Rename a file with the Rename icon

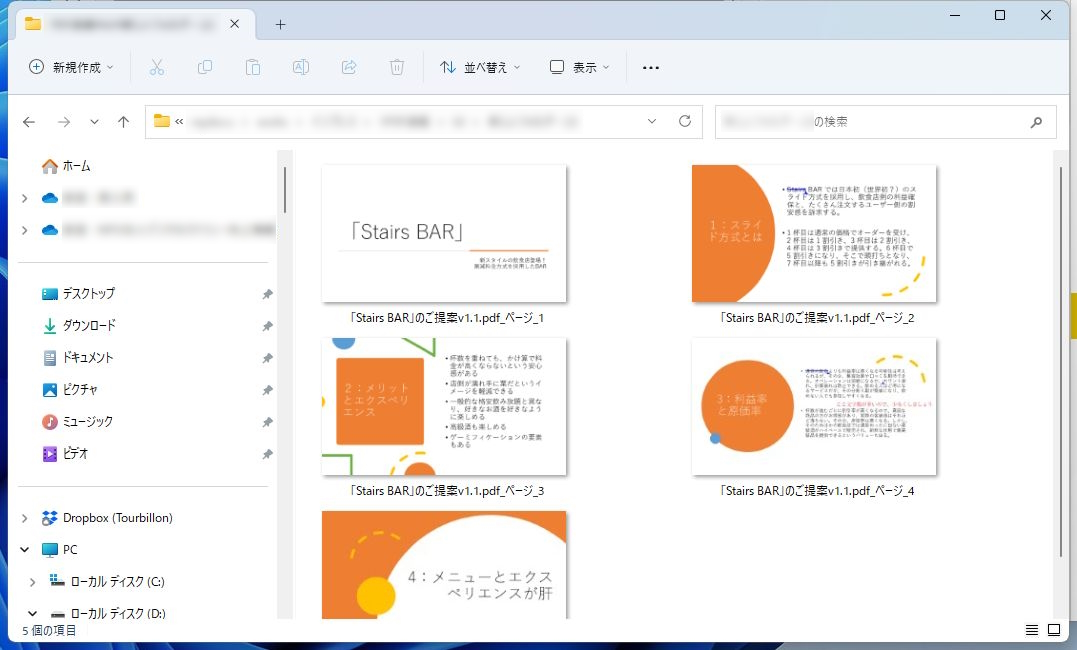point(300,67)
